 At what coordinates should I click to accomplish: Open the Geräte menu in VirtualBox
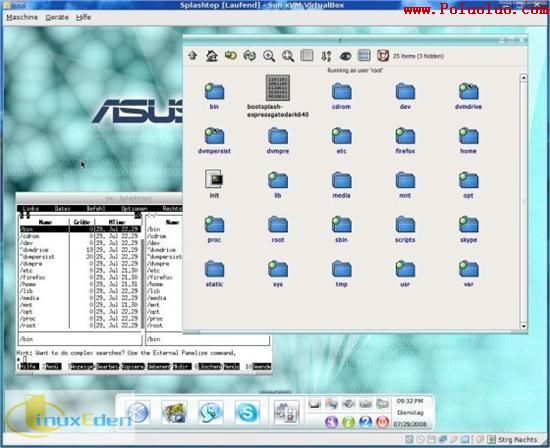(57, 17)
